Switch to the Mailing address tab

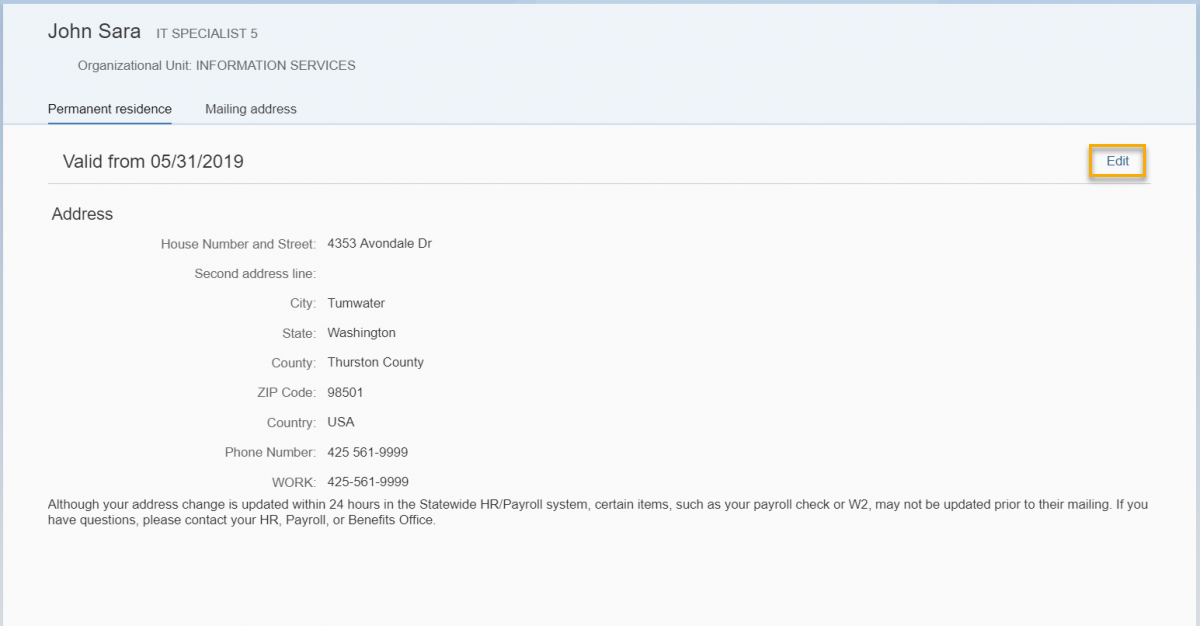251,109
